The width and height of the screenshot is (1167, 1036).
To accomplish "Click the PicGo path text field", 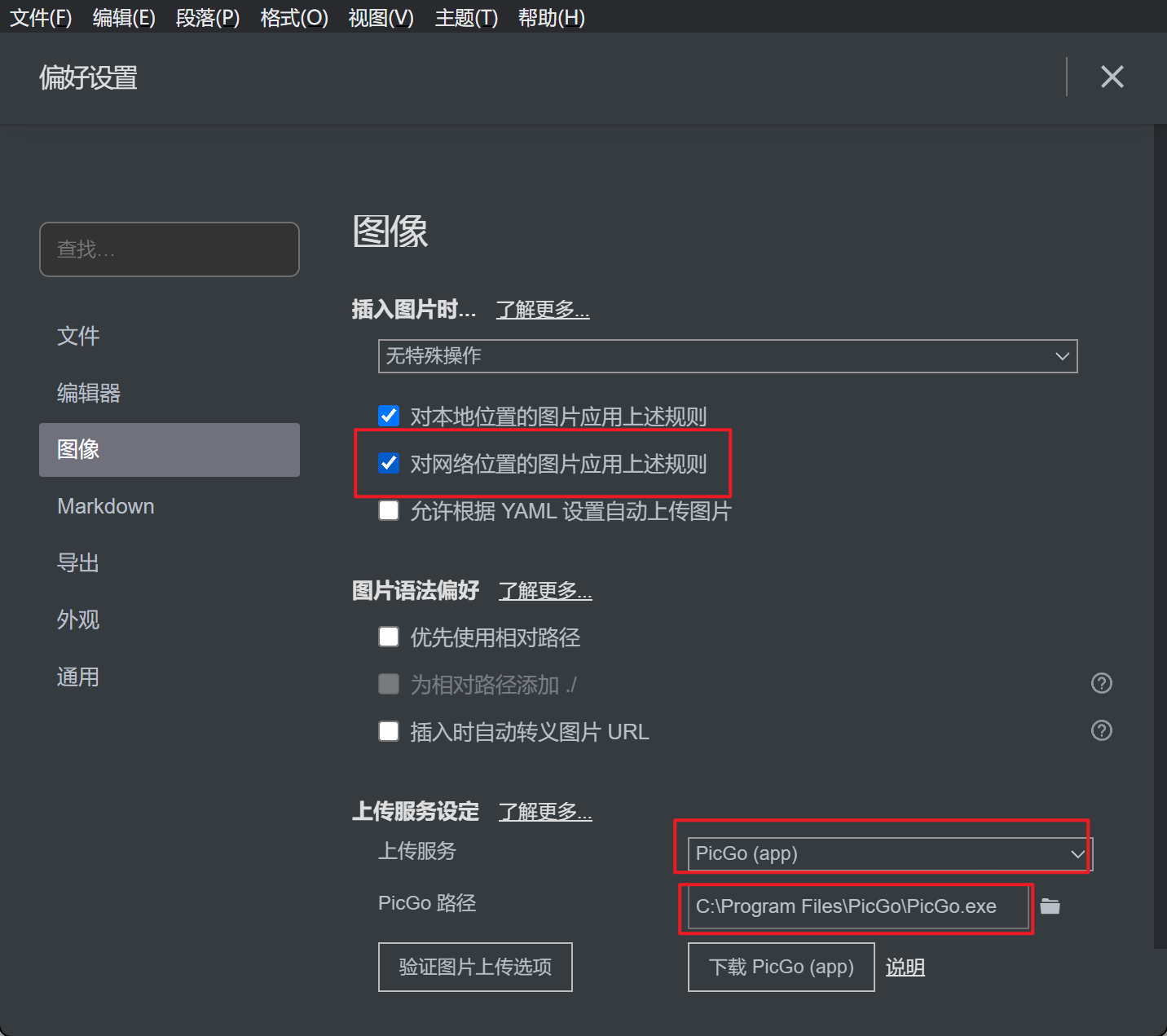I will pyautogui.click(x=858, y=906).
